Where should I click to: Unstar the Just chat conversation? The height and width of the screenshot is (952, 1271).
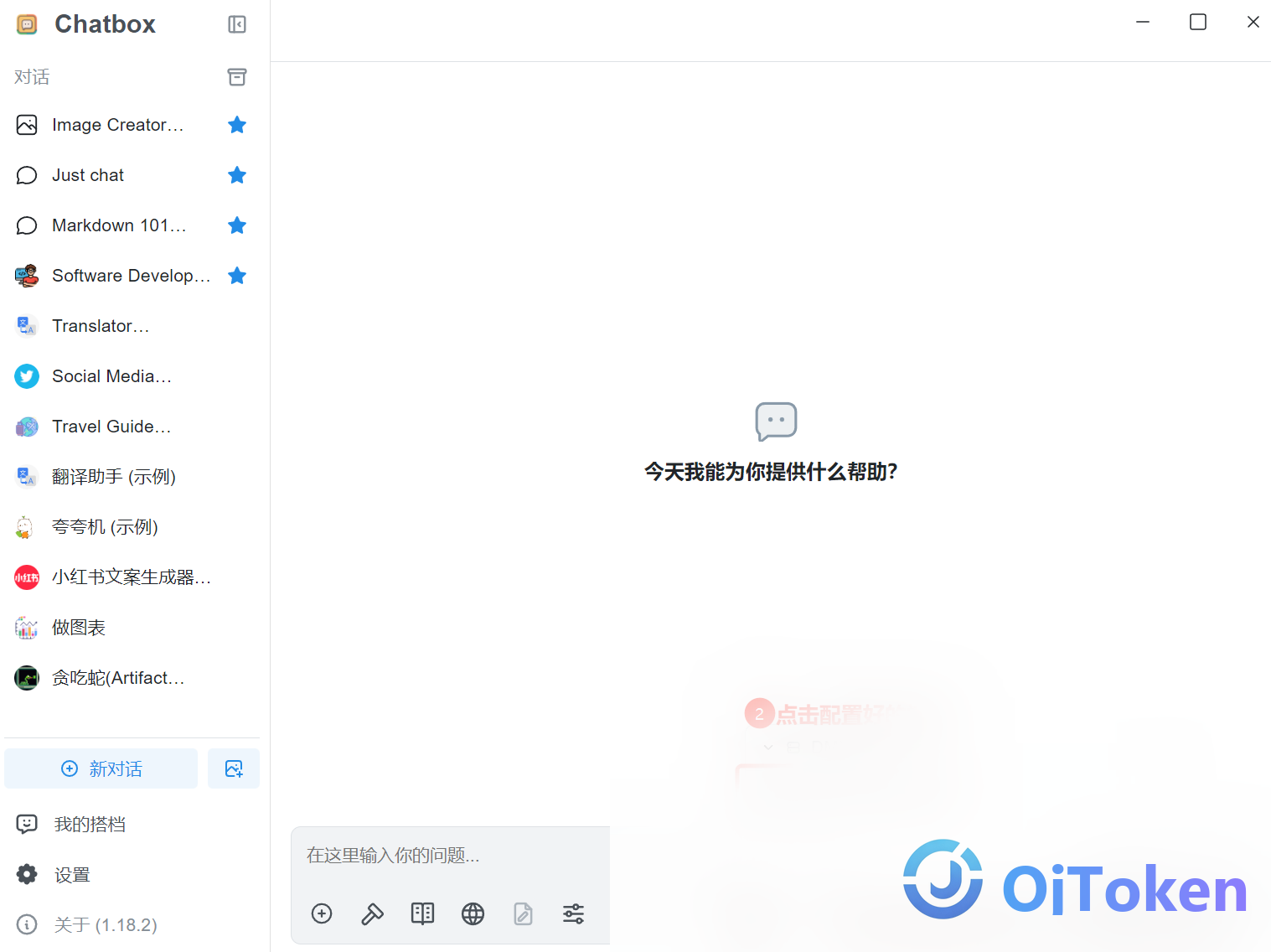(237, 175)
